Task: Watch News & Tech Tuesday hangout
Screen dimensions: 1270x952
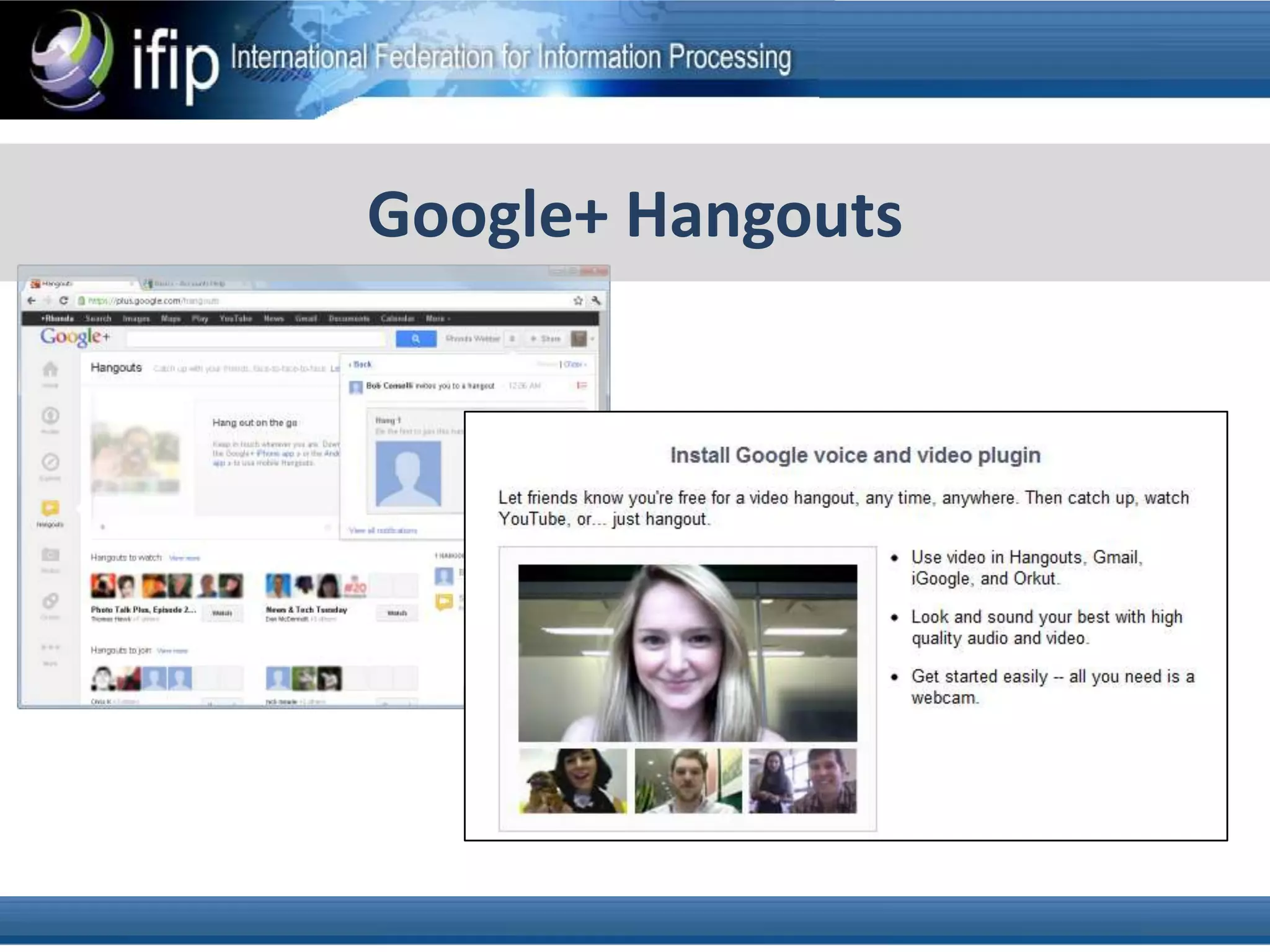Action: 397,613
